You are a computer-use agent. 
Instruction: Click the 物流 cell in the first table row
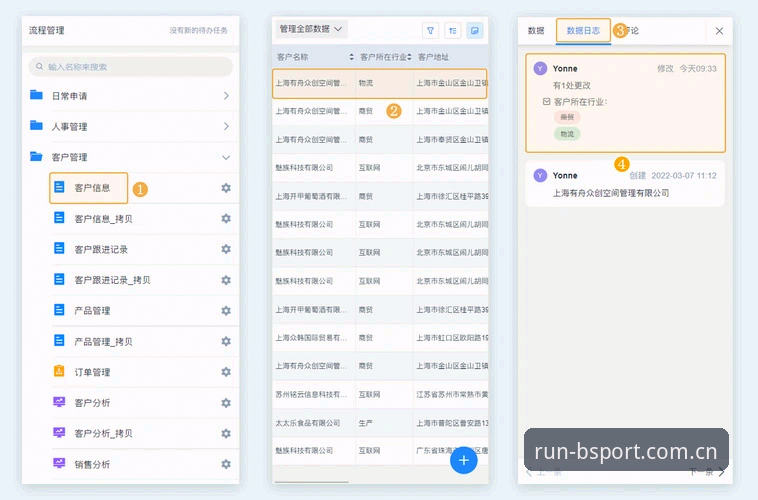(x=365, y=83)
